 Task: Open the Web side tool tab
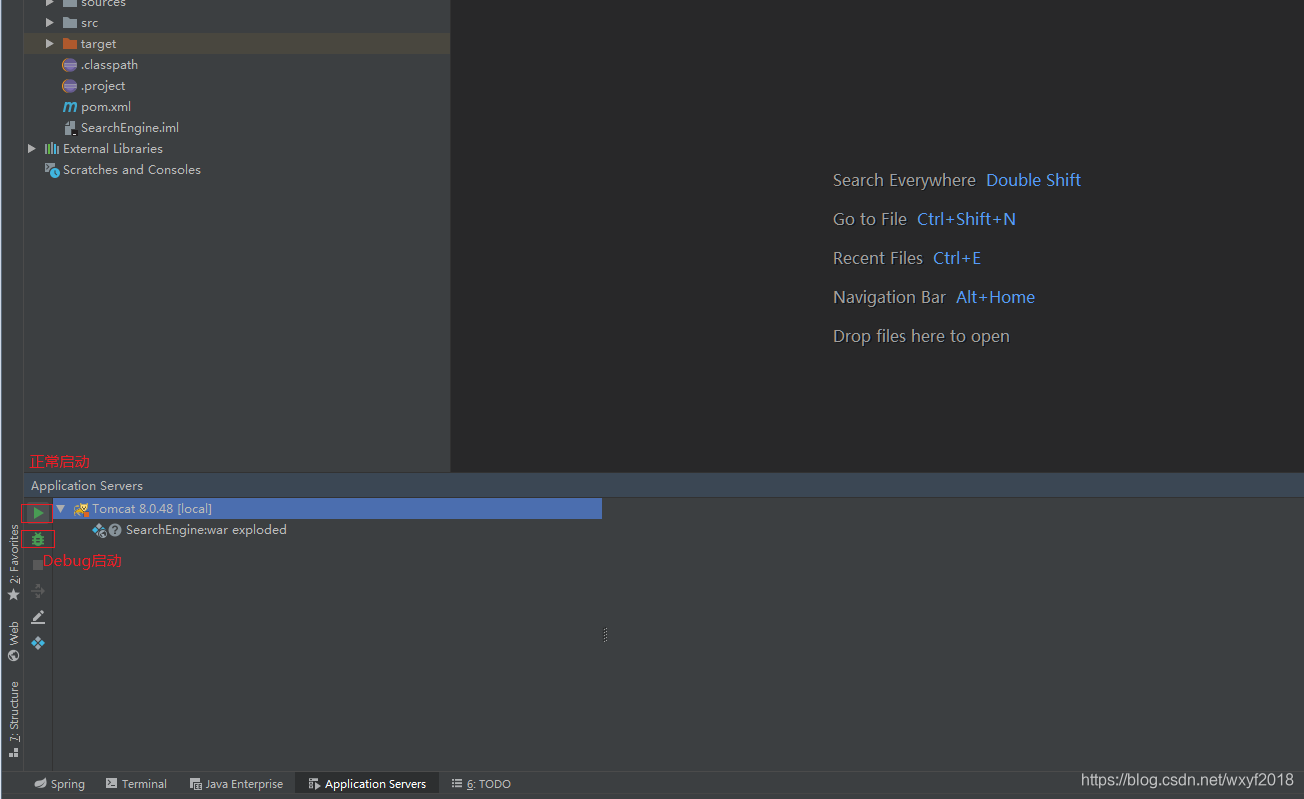coord(14,641)
